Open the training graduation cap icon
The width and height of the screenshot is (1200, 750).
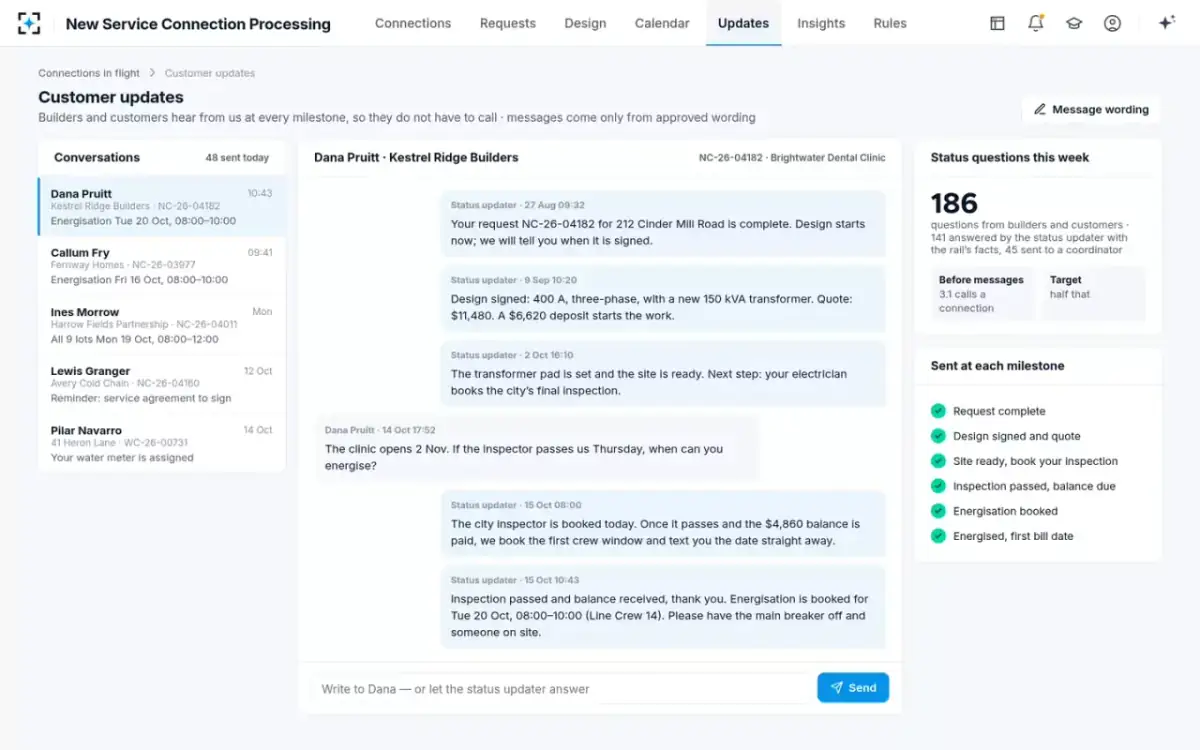[1074, 23]
